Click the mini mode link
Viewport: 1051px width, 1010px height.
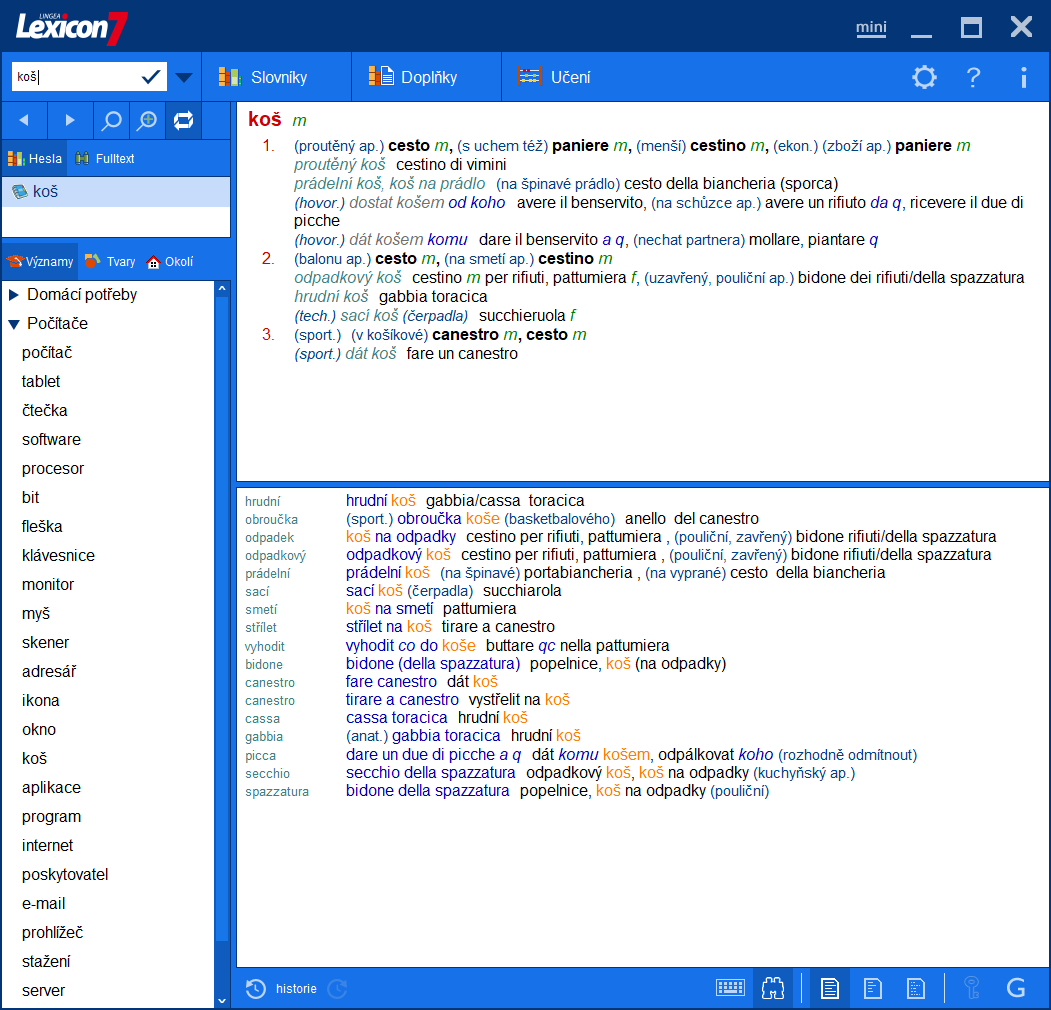tap(871, 27)
